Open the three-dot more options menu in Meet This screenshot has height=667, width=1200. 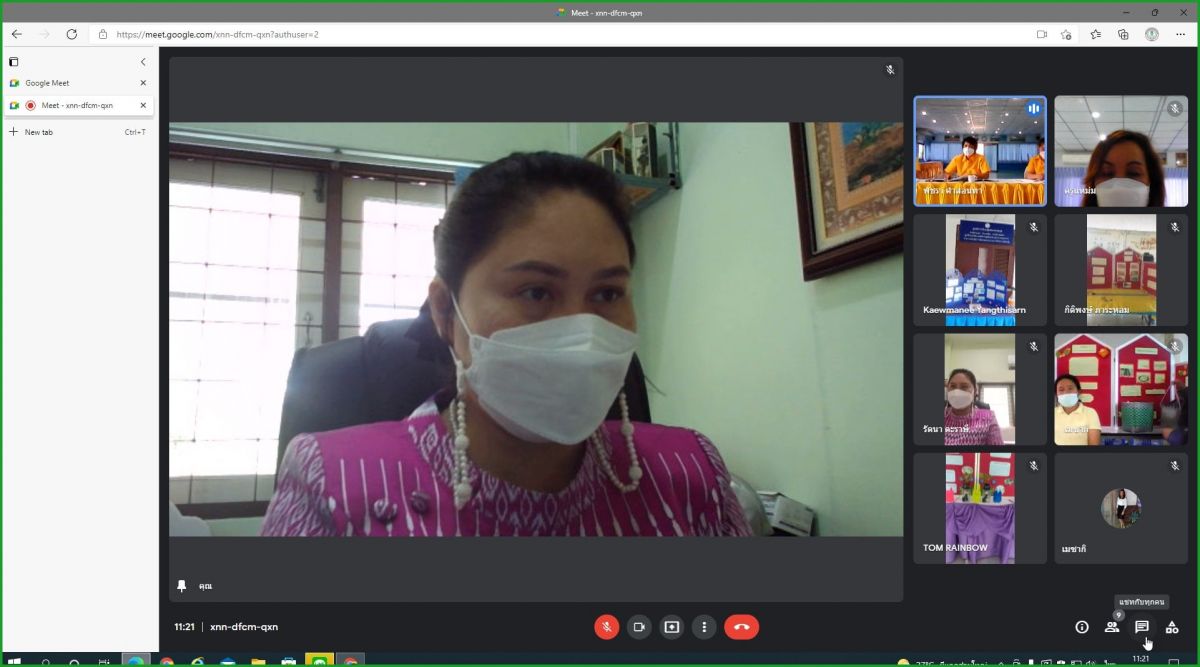(704, 627)
